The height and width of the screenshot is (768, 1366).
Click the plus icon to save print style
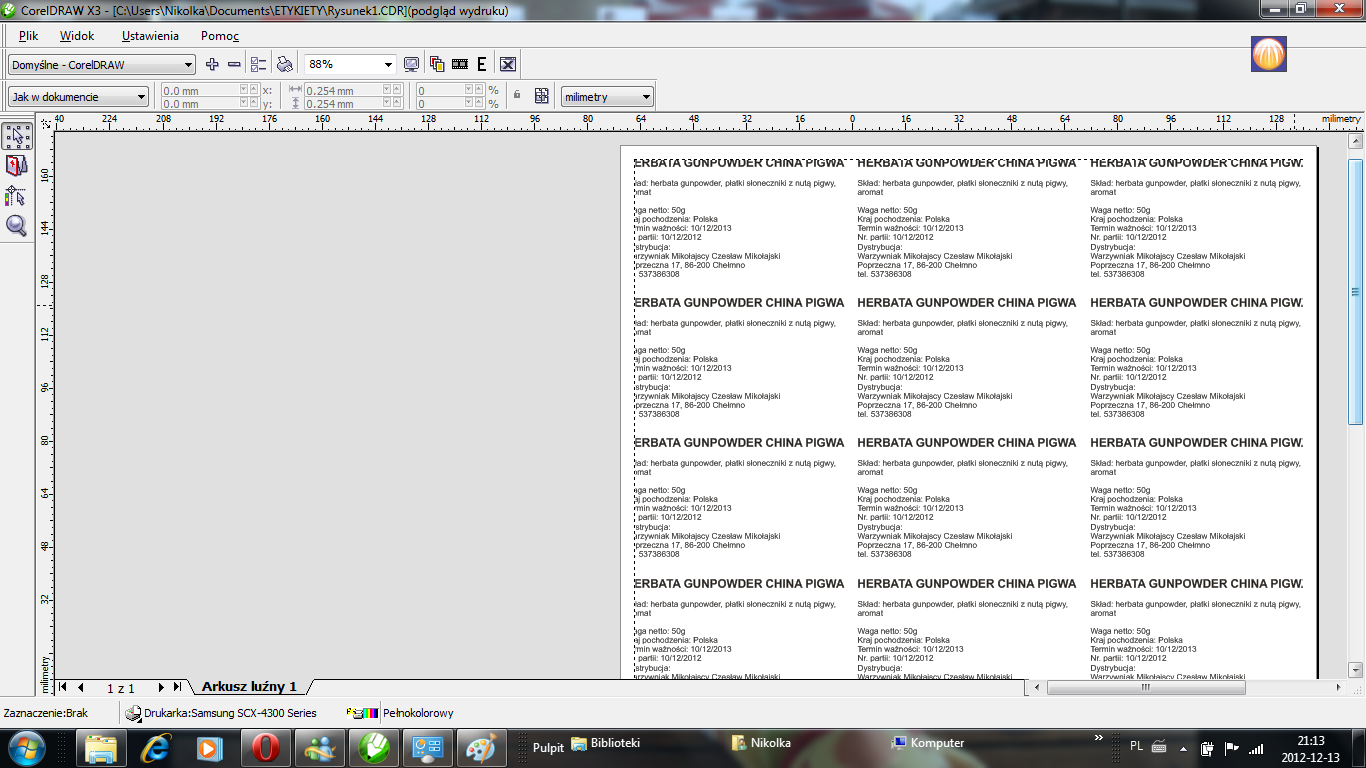click(x=212, y=64)
